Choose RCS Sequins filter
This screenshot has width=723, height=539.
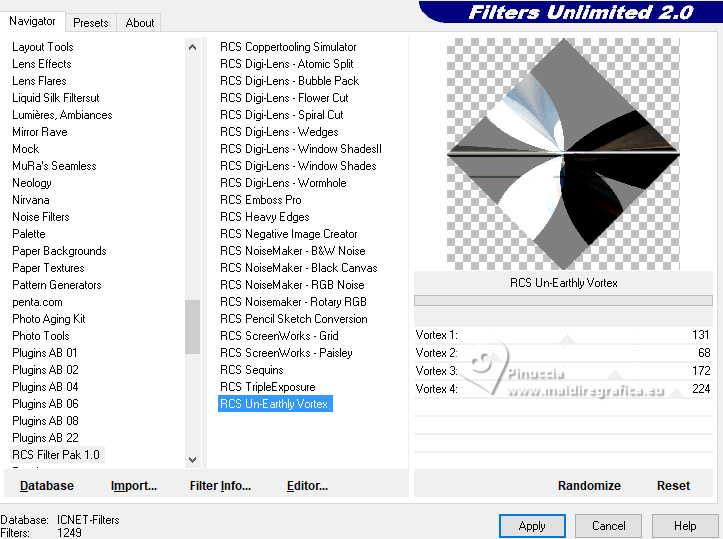point(251,370)
